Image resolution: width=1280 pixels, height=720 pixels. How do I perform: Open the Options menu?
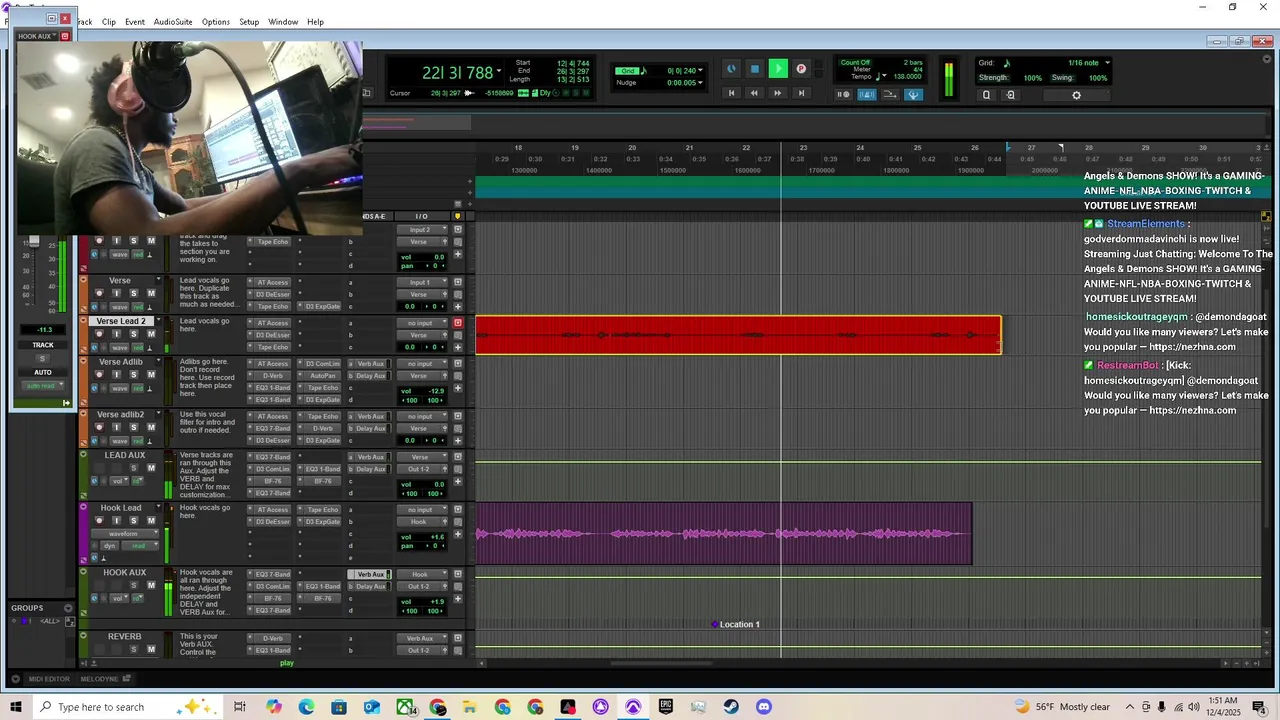(x=216, y=22)
